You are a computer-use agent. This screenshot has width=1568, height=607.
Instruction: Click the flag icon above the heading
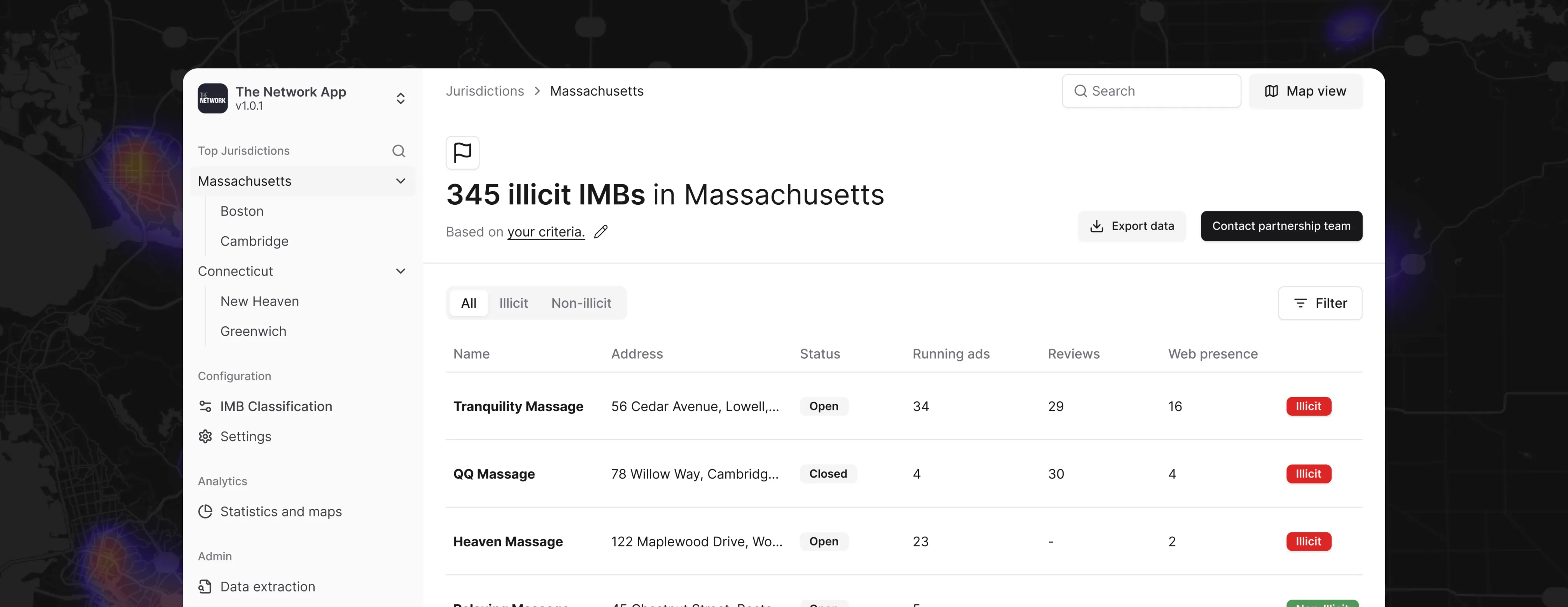pos(463,153)
